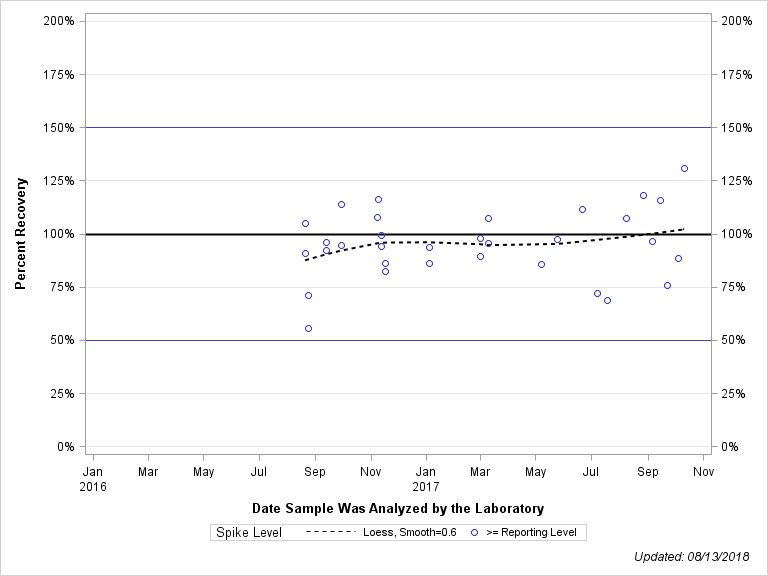Click the blue lower limit line at 50%
768x576 pixels.
[x=398, y=340]
